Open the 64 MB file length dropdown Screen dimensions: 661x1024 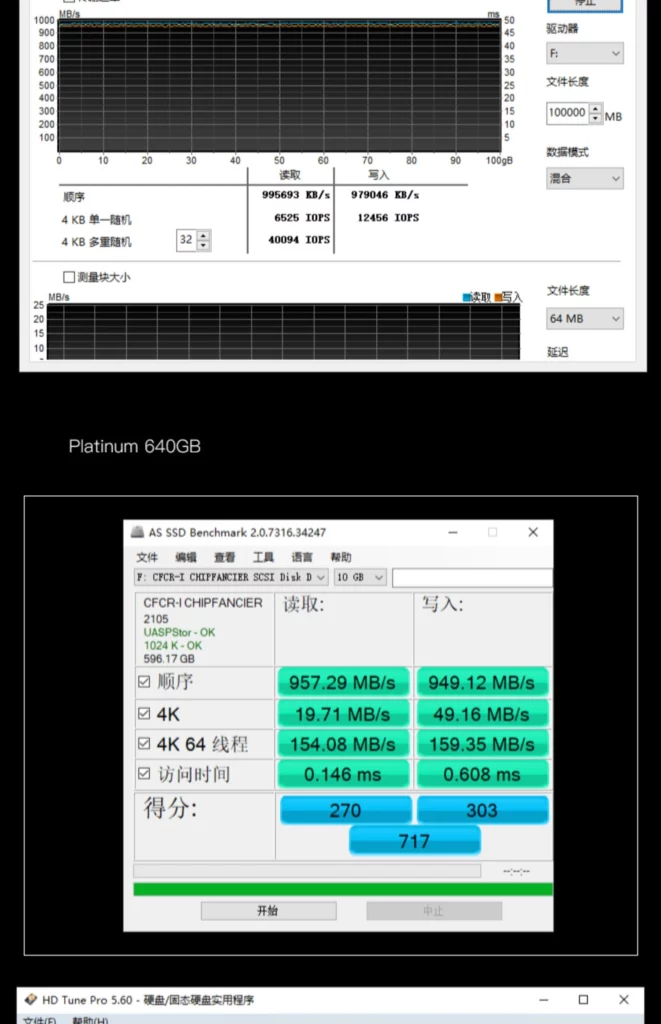(x=585, y=319)
